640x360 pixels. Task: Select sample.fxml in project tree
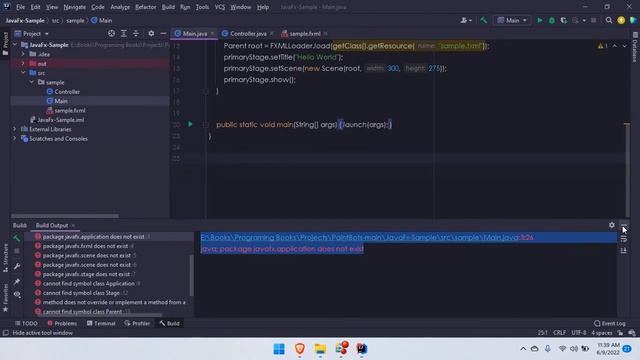(70, 110)
